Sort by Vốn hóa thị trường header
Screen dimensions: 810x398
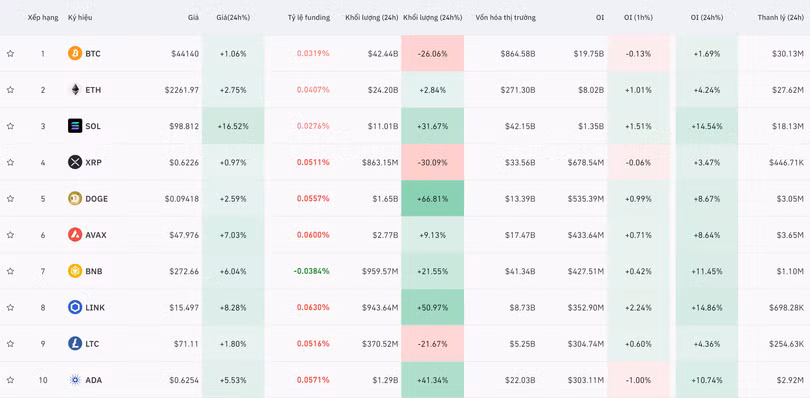tap(506, 18)
